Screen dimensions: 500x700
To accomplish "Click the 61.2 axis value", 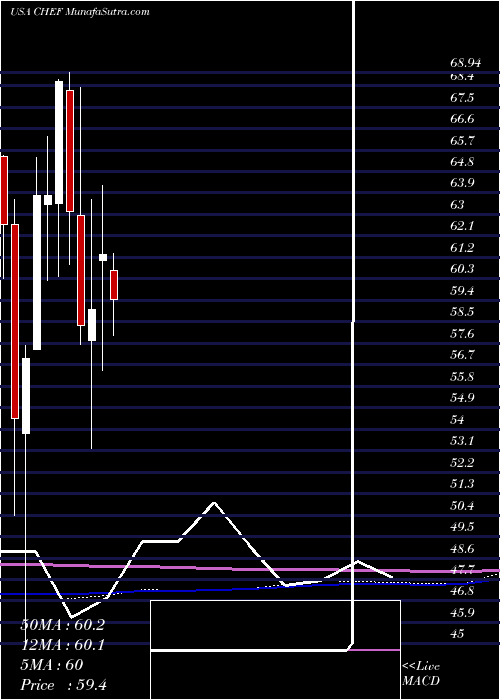I will 462,248.
